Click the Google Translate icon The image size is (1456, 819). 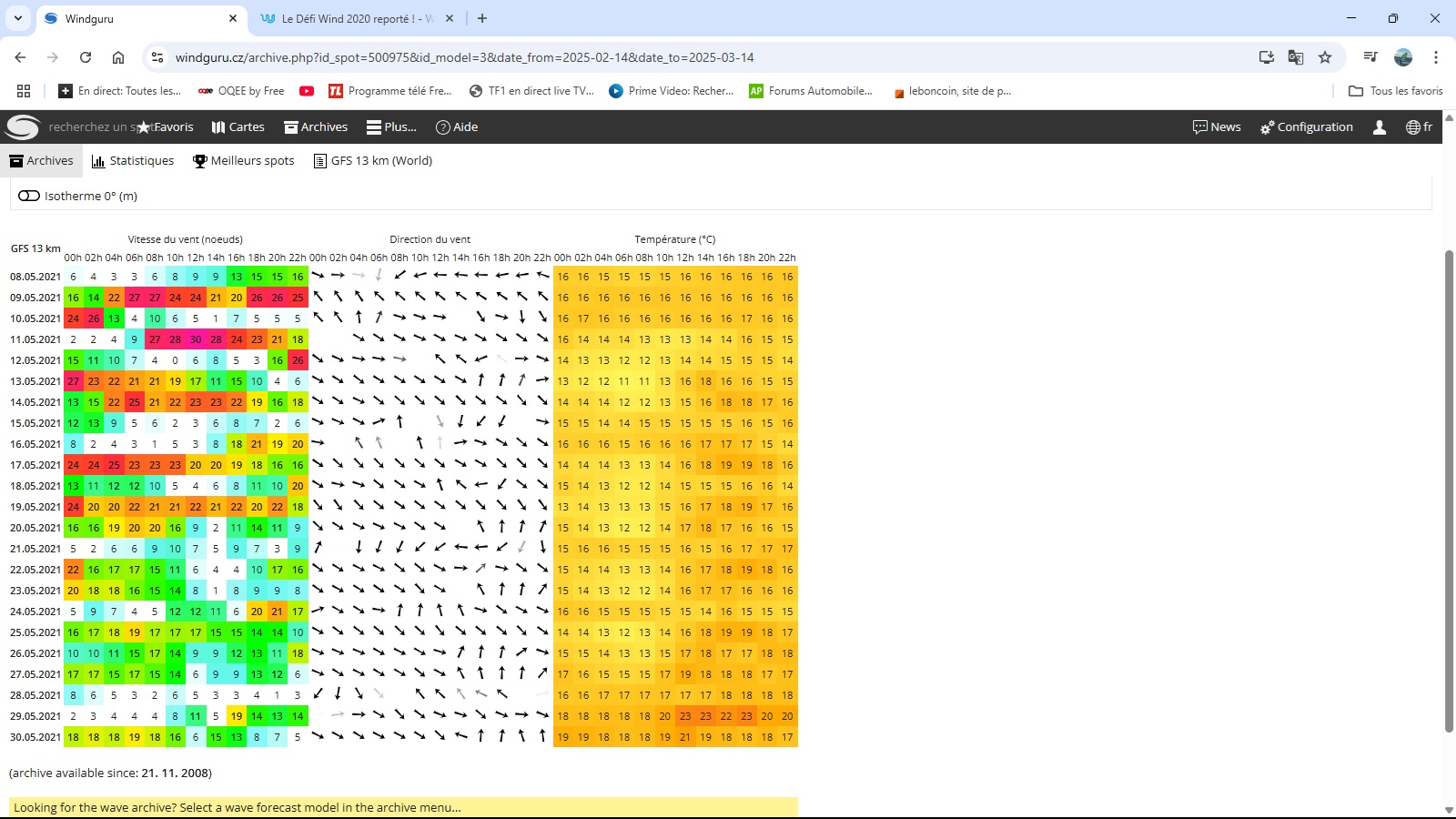click(x=1296, y=57)
